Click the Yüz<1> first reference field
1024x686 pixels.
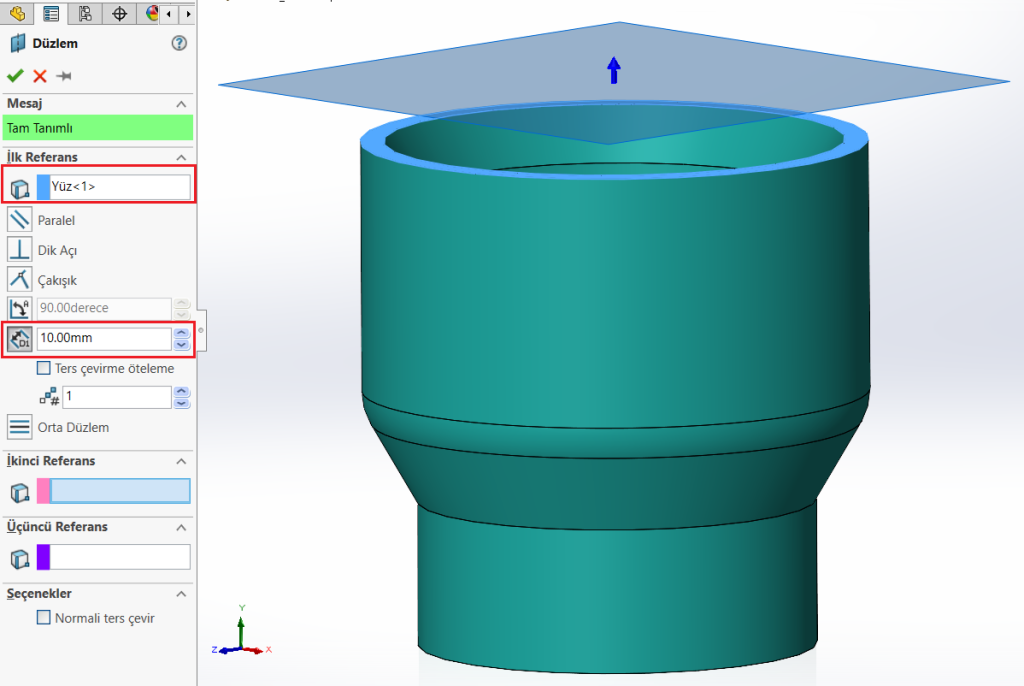119,187
